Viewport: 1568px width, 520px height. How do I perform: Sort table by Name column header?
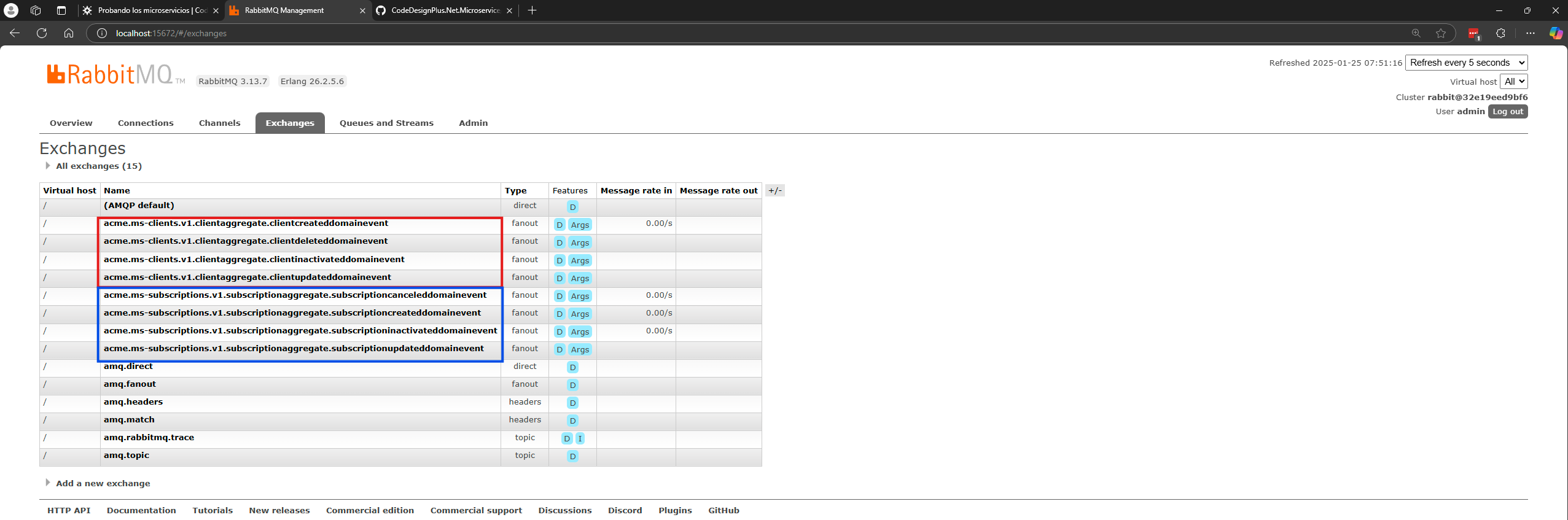coord(117,190)
